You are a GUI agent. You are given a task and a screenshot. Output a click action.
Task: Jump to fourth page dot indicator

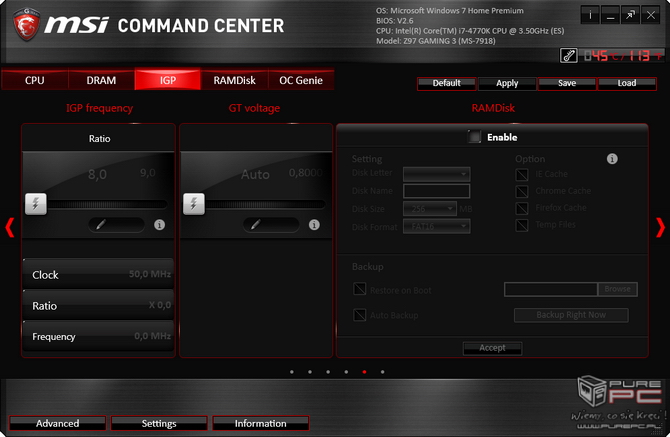coord(346,372)
